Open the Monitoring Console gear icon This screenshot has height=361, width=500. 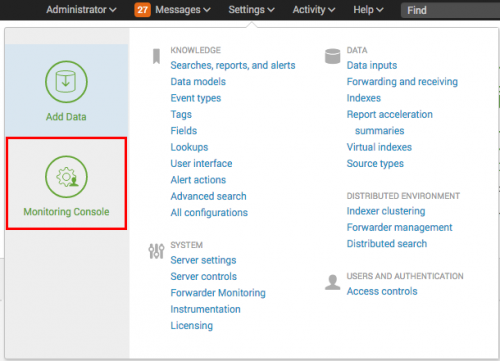tap(66, 177)
